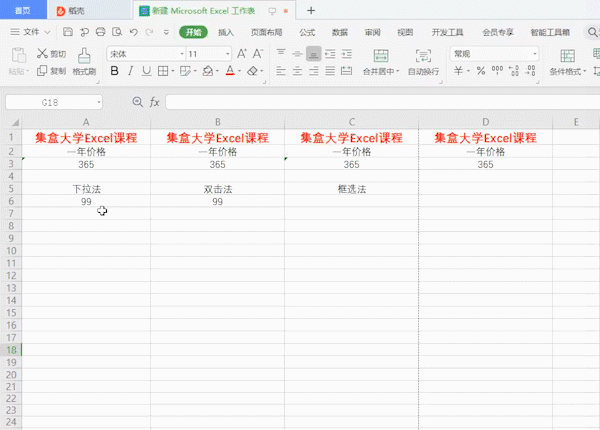
Task: Click the select-all corner triangle
Action: tap(15, 122)
